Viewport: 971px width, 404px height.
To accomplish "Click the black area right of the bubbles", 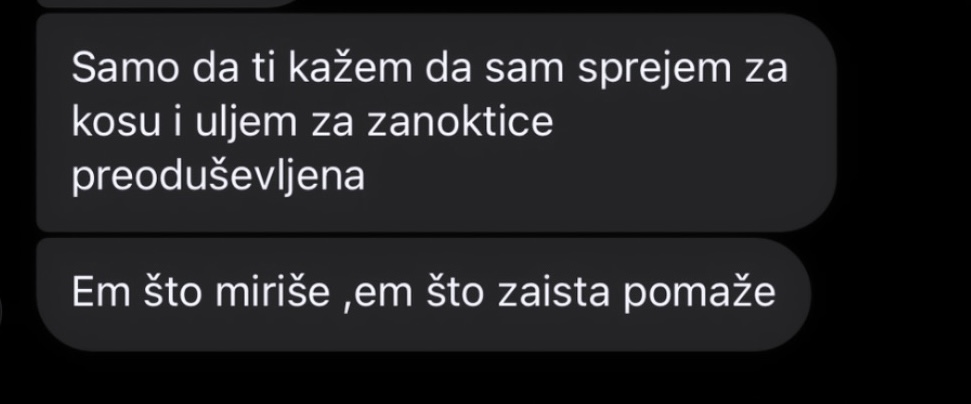I will coord(905,186).
